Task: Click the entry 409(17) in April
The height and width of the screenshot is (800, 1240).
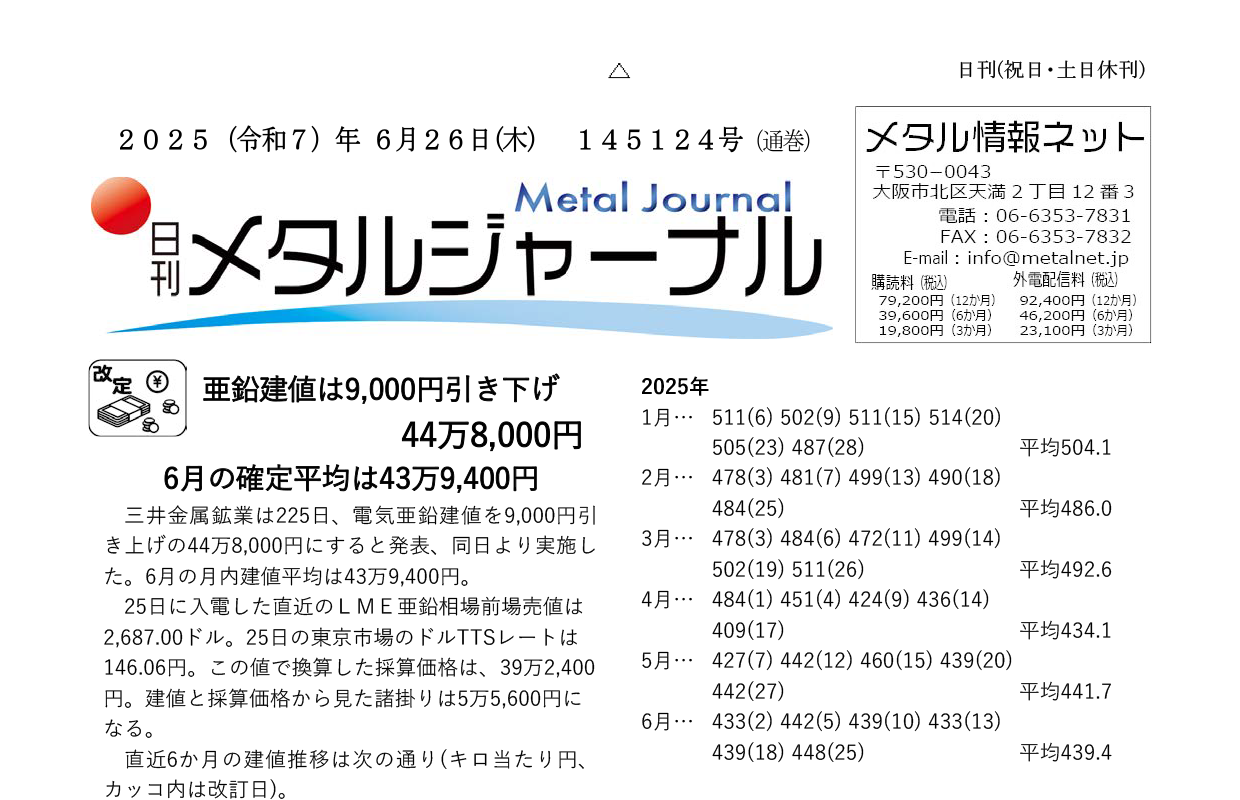Action: pyautogui.click(x=748, y=631)
